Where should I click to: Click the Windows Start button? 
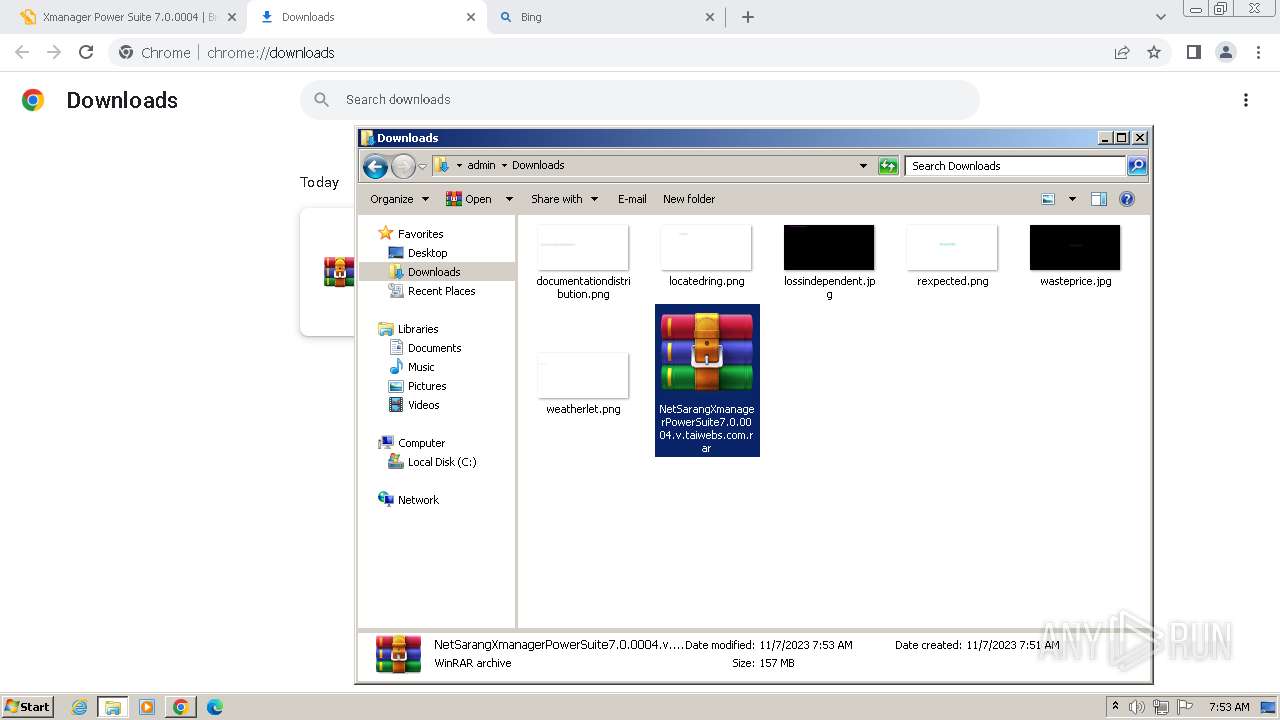28,706
